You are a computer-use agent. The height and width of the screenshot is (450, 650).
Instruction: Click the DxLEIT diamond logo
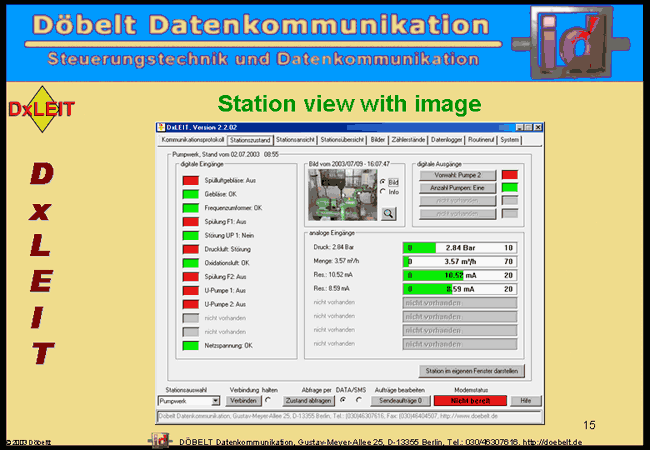pos(41,109)
